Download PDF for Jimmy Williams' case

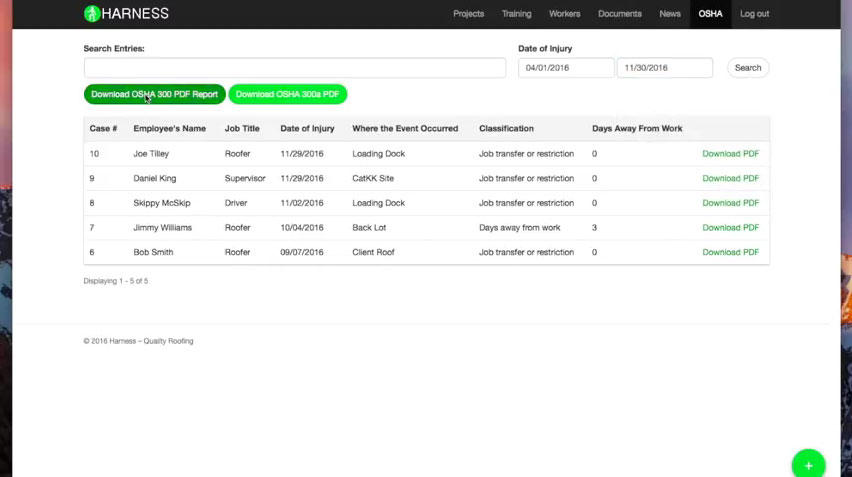coord(730,228)
